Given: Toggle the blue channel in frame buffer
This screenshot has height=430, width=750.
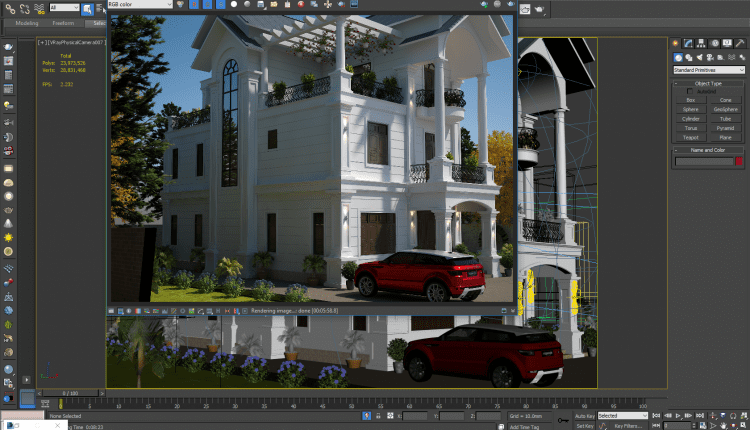Looking at the screenshot, I should click(221, 4).
